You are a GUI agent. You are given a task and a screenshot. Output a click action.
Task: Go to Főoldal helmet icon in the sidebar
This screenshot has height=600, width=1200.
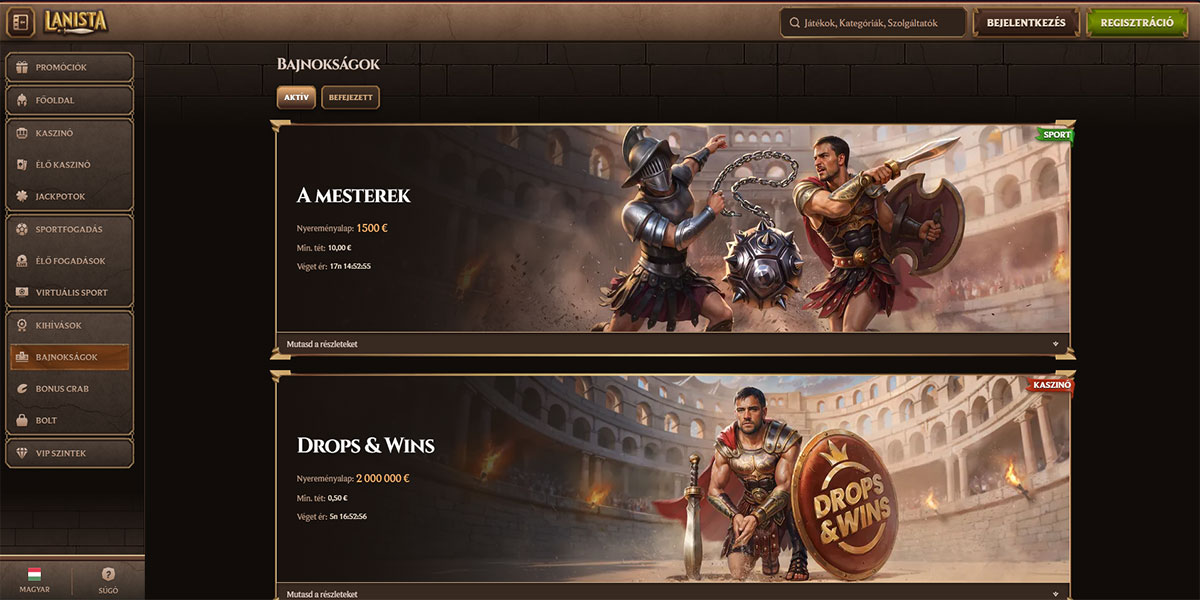[22, 100]
